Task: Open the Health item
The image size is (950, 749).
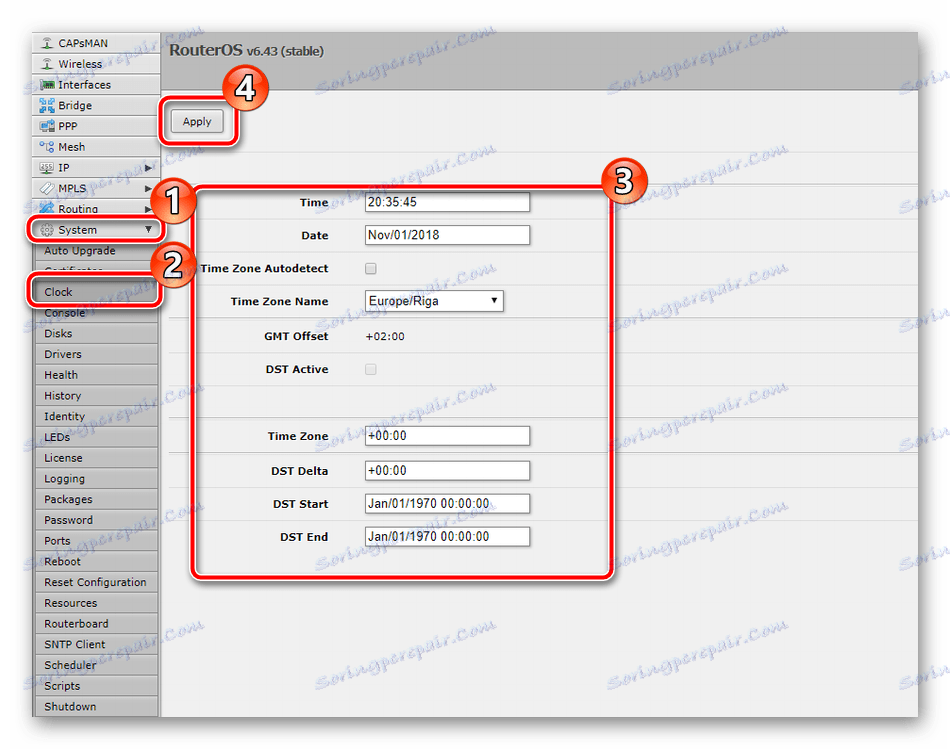Action: coord(97,375)
